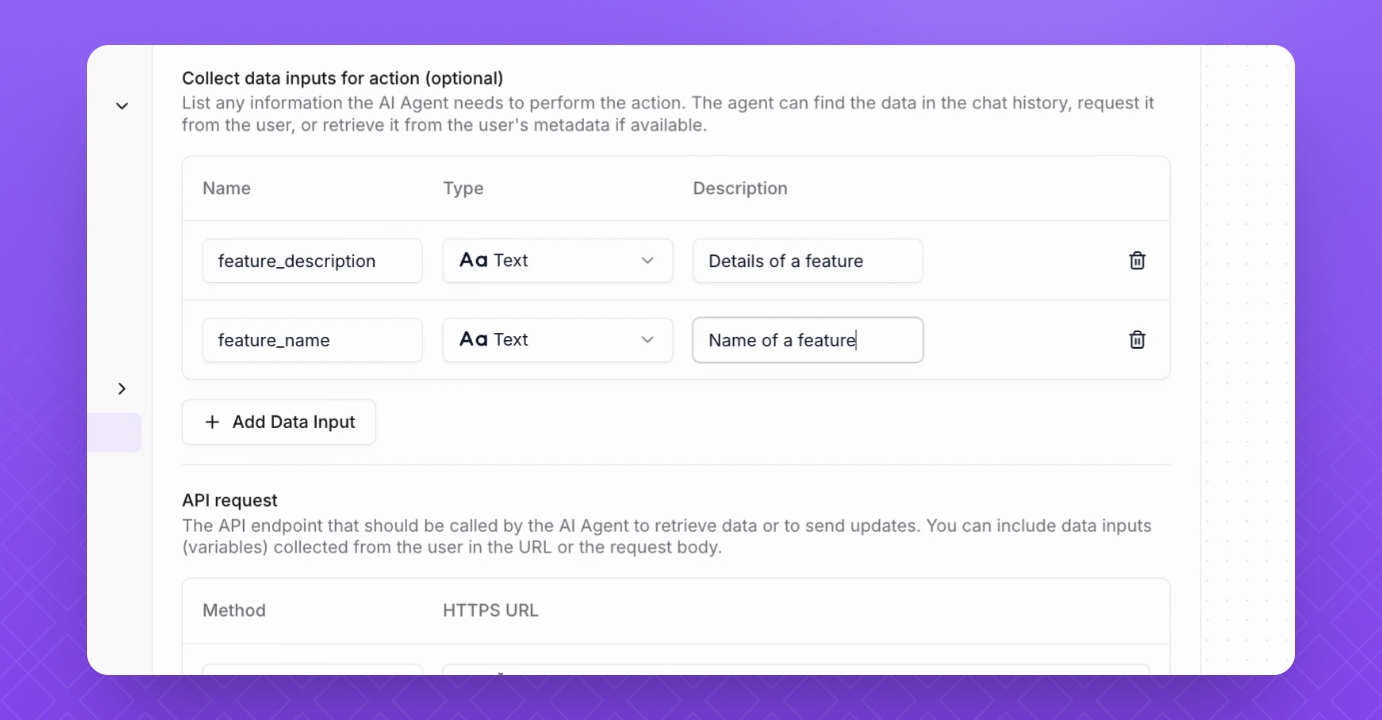
Task: Click the Aa text icon in feature_description row
Action: tap(473, 260)
